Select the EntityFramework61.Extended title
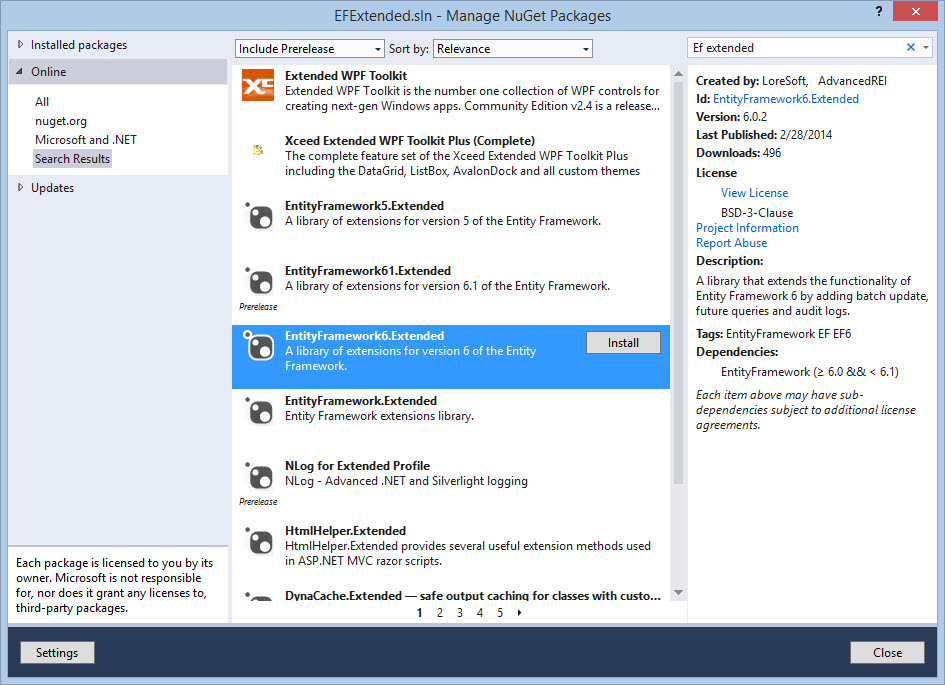Screen dimensions: 945x685 [368, 271]
